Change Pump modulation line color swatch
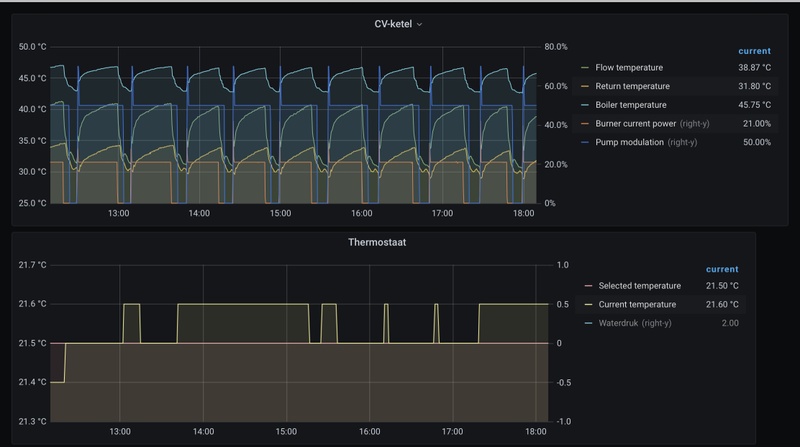Image resolution: width=800 pixels, height=447 pixels. [585, 142]
